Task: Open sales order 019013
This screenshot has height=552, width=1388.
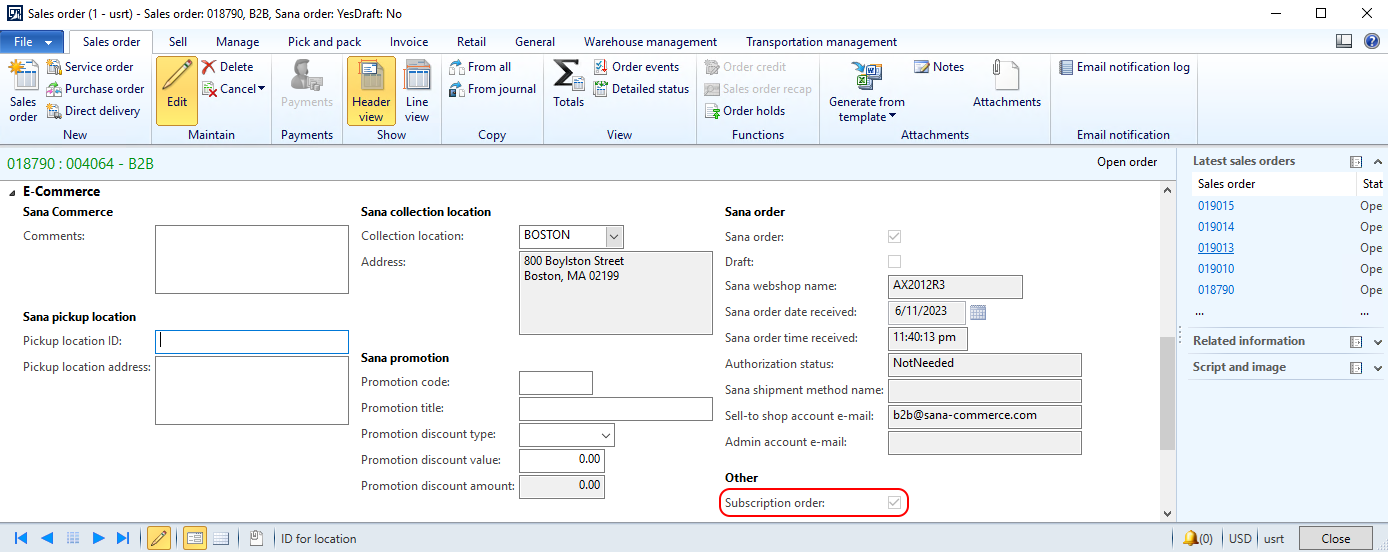Action: (x=1216, y=248)
